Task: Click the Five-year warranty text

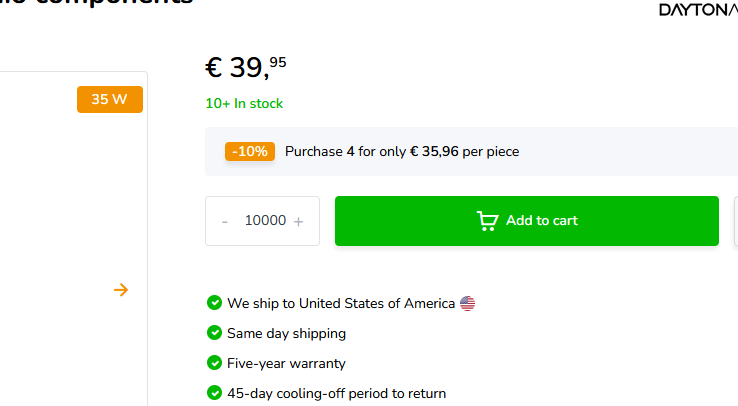Action: point(286,363)
